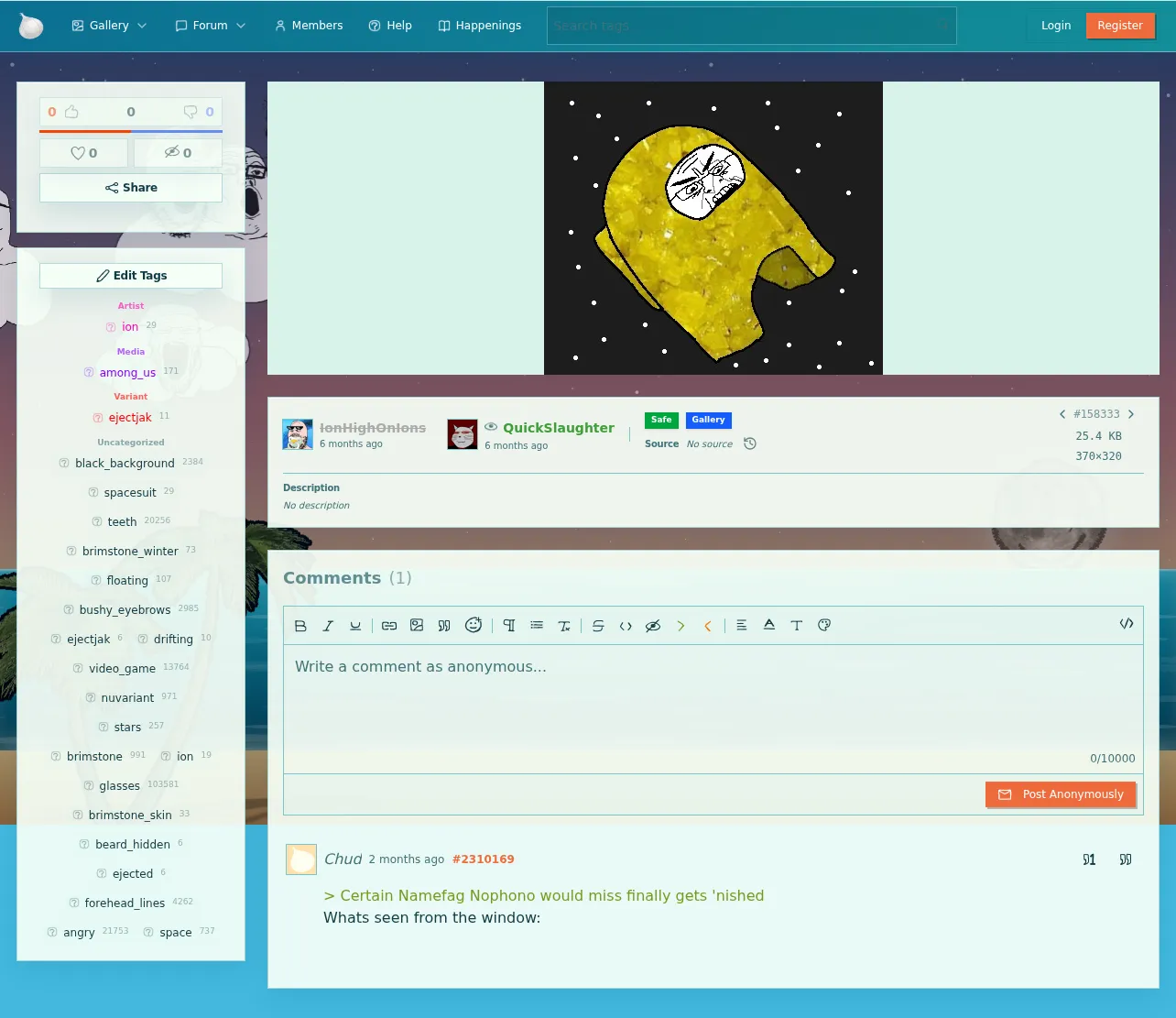1176x1018 pixels.
Task: Insert a list in the comment
Action: (537, 626)
